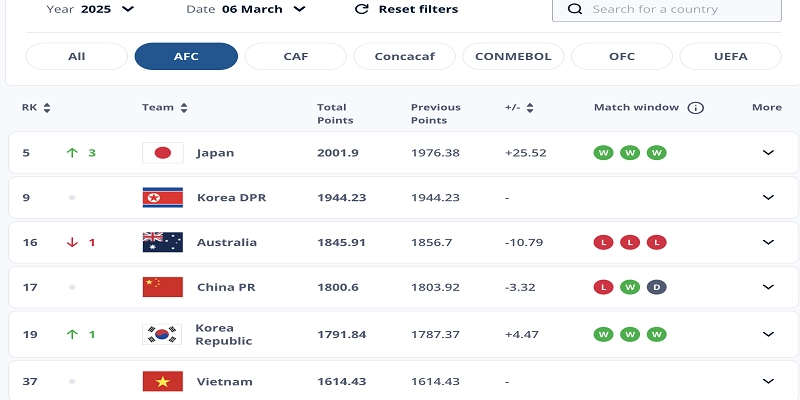
Task: Click the China PR flag icon
Action: (x=162, y=287)
